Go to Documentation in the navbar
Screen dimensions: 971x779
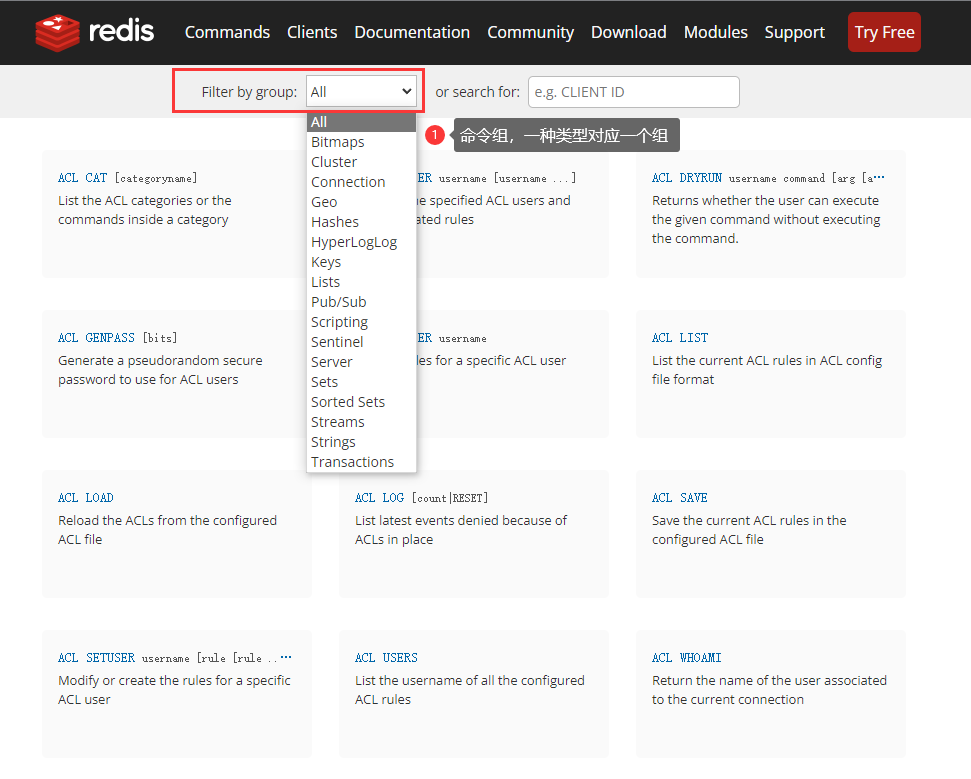pos(412,32)
